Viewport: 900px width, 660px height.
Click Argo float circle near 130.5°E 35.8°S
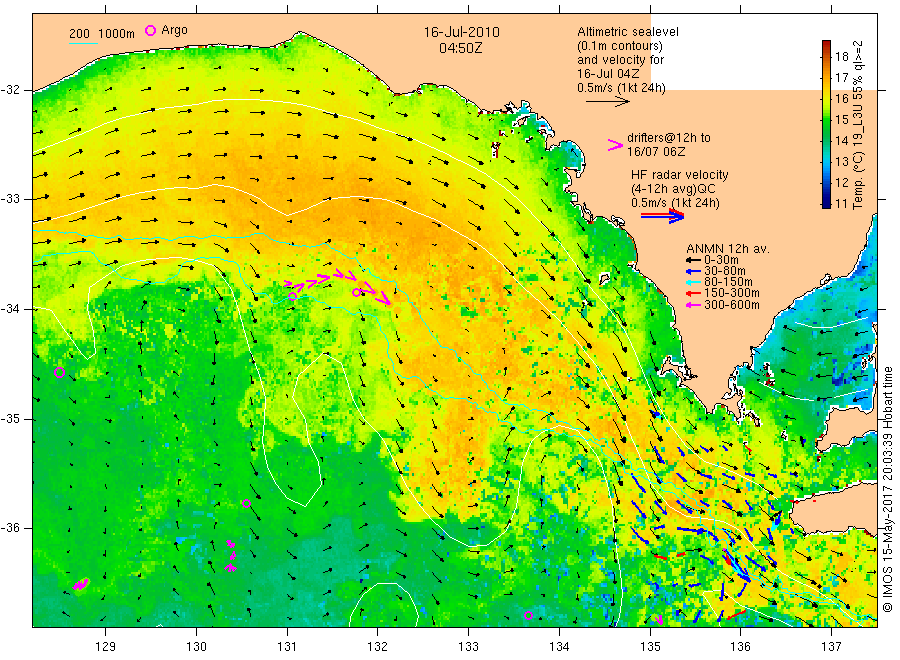[x=246, y=503]
